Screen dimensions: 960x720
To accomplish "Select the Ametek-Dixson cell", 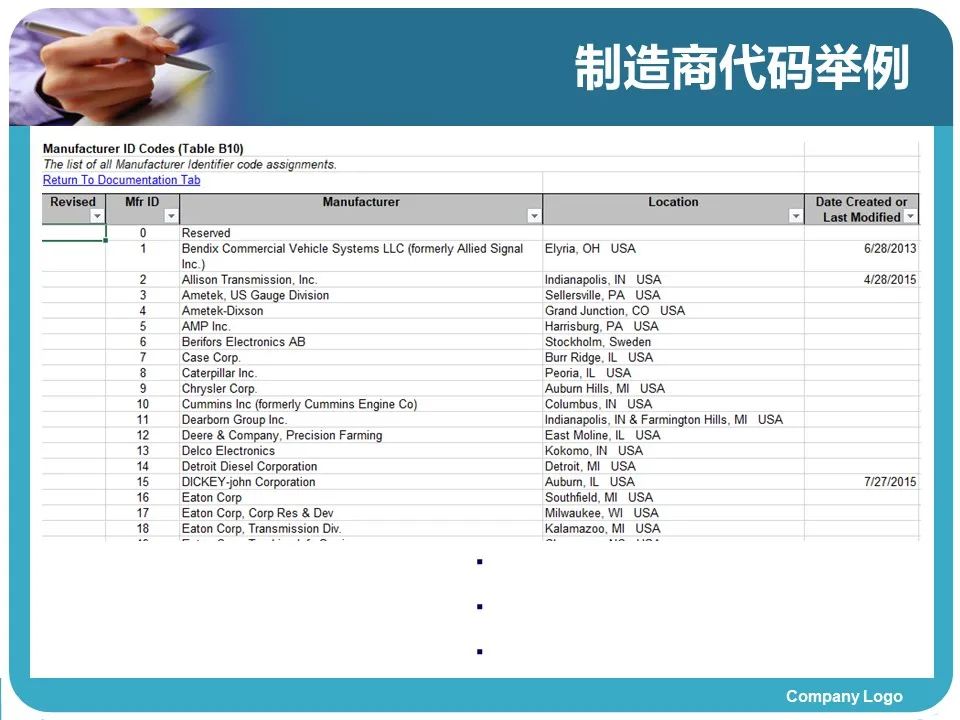I will (361, 311).
